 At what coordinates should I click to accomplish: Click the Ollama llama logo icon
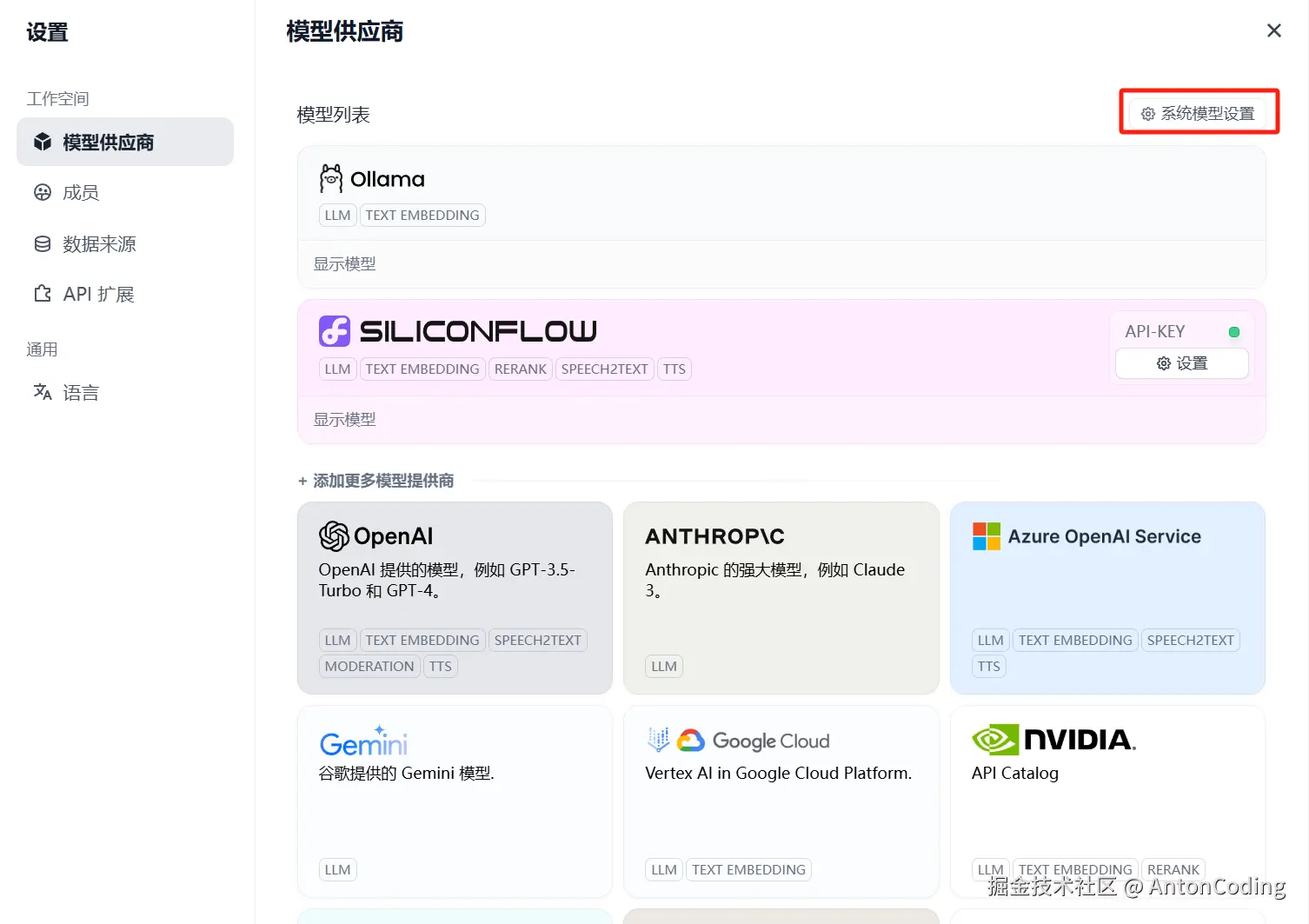pos(331,178)
